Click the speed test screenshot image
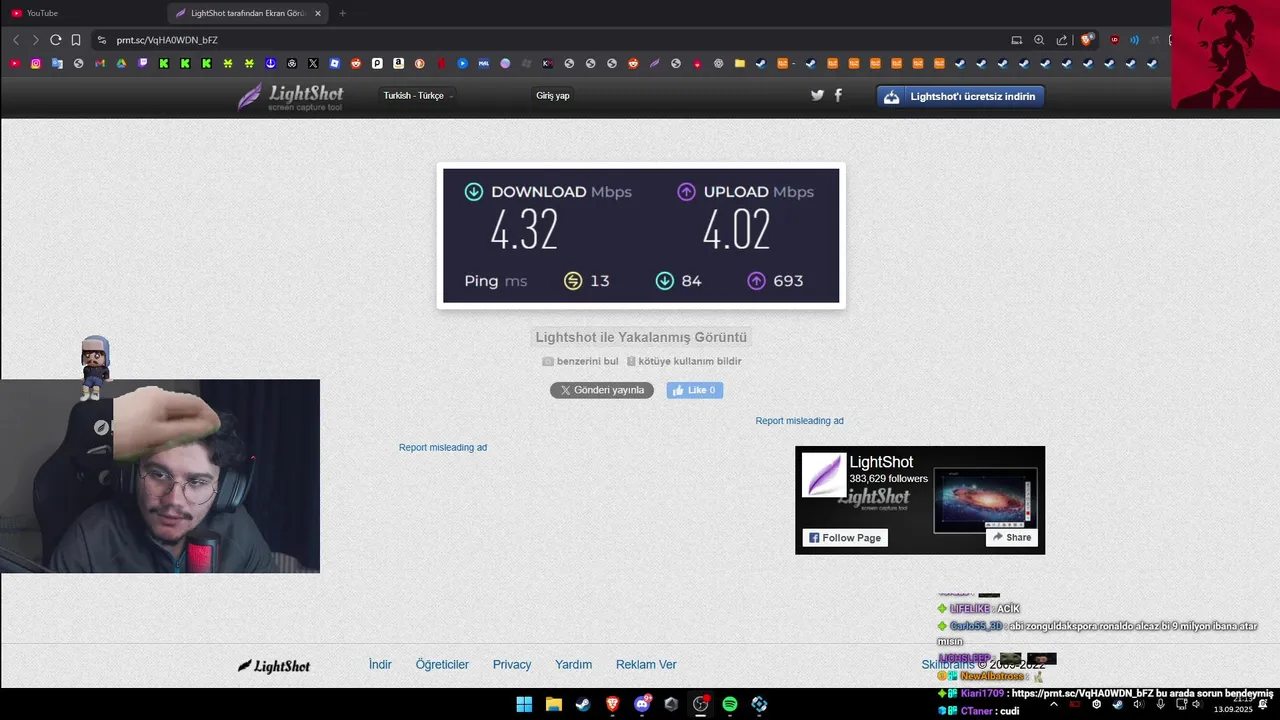This screenshot has width=1280, height=720. (x=641, y=235)
